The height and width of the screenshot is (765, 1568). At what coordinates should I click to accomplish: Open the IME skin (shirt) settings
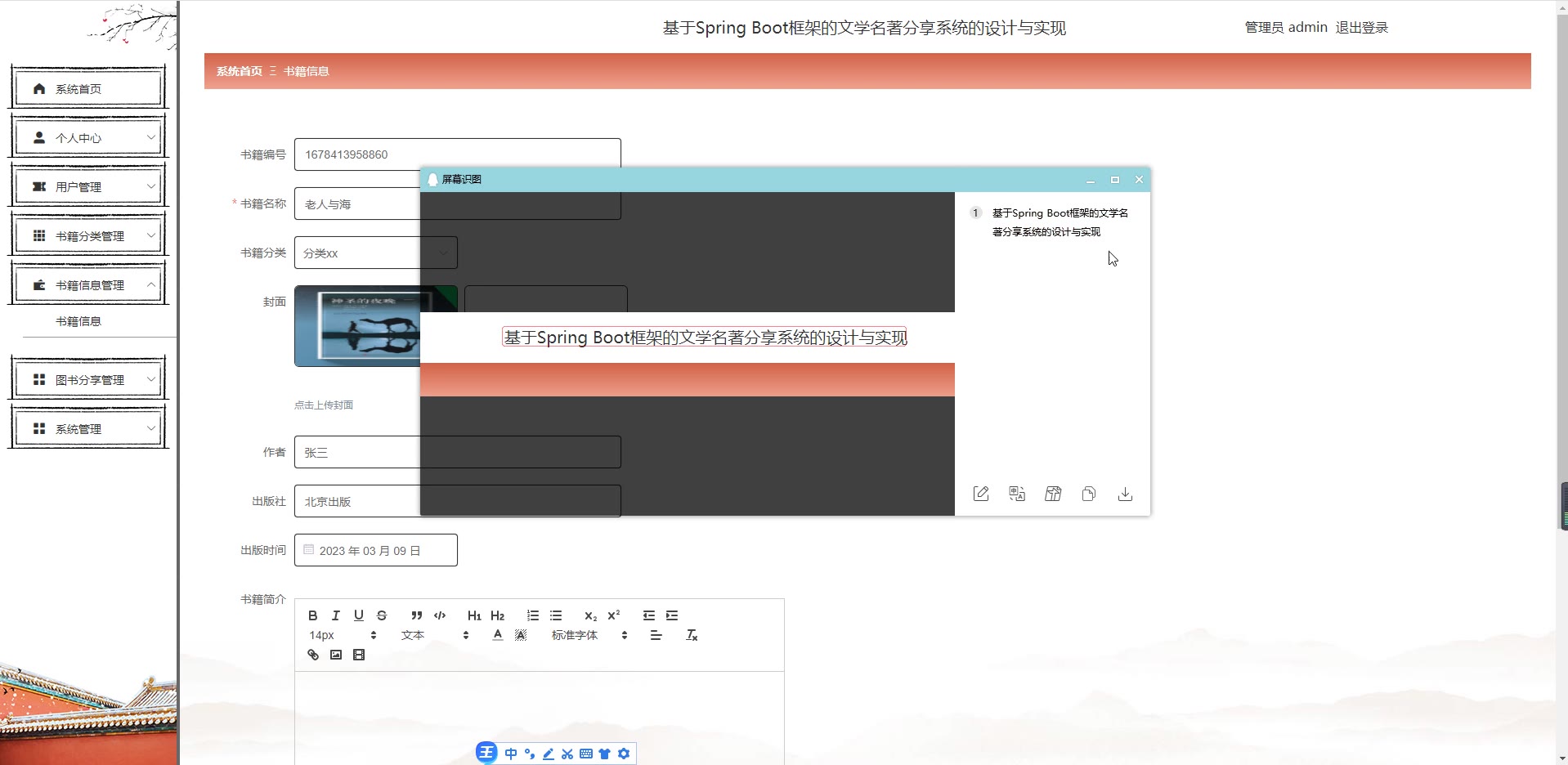pos(605,754)
